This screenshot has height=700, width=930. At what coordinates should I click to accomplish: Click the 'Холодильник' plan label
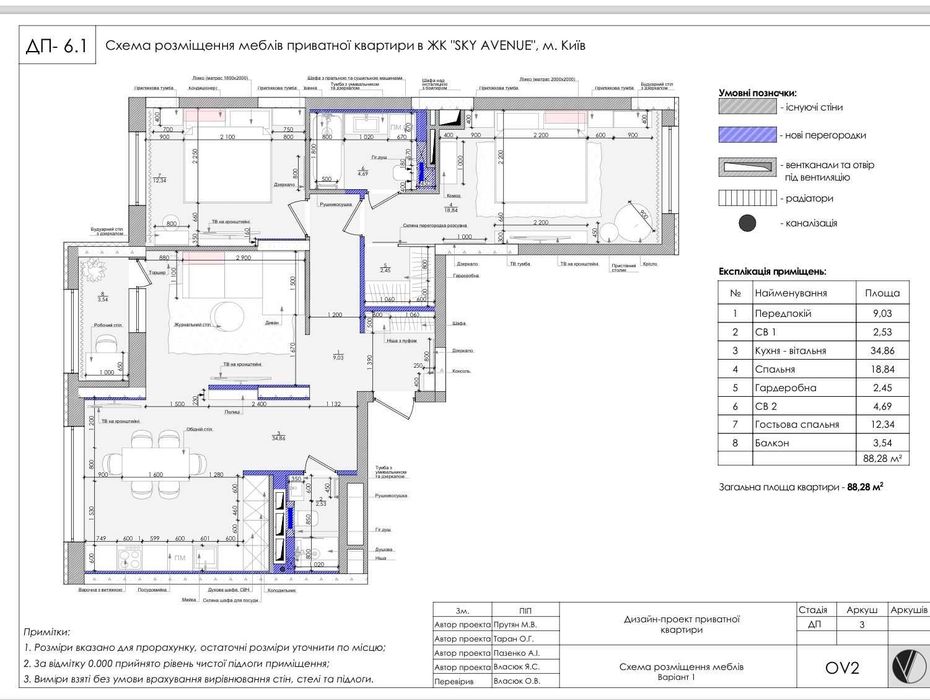pyautogui.click(x=281, y=591)
